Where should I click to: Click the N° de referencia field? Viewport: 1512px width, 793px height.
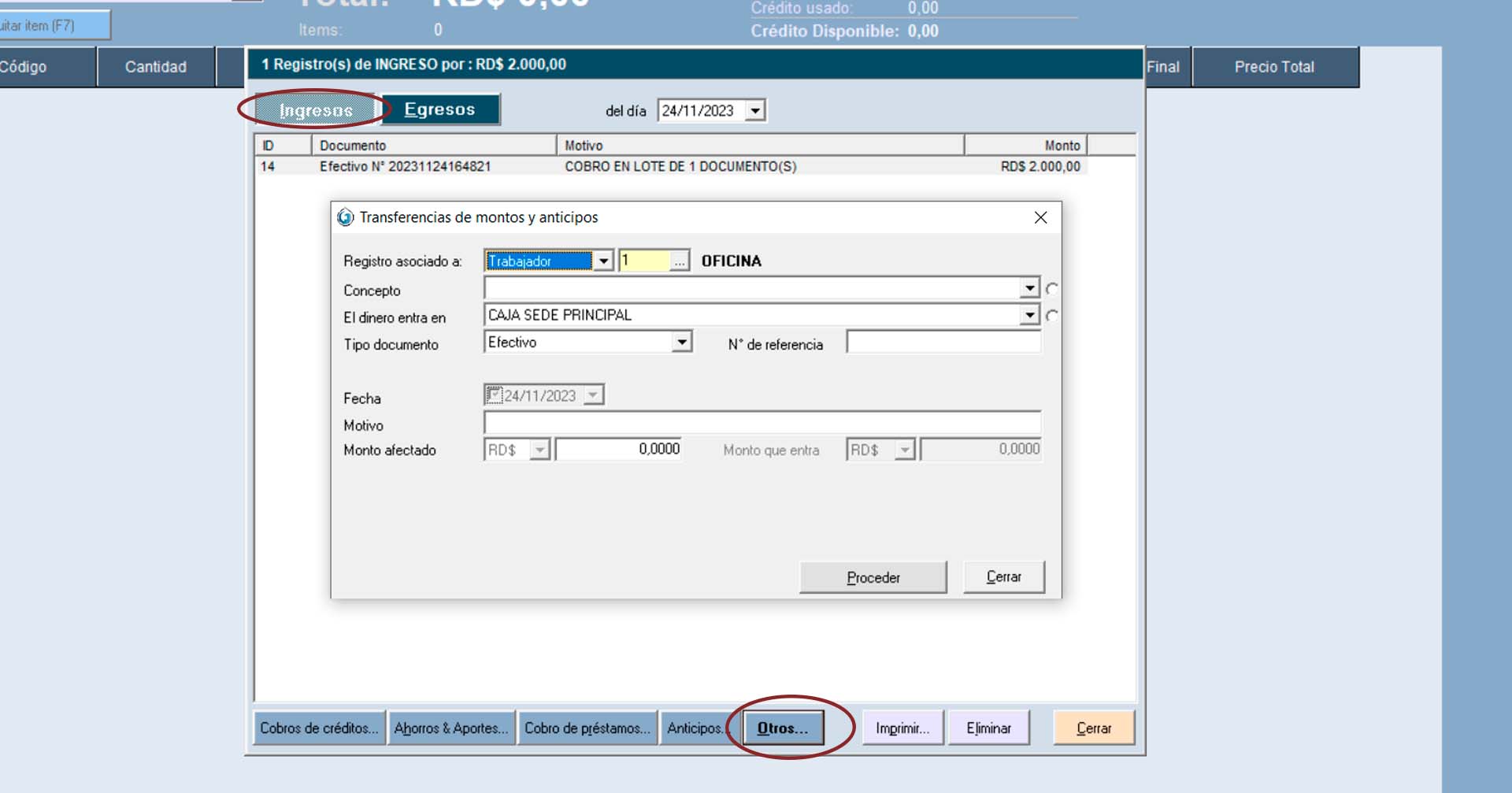tap(943, 343)
